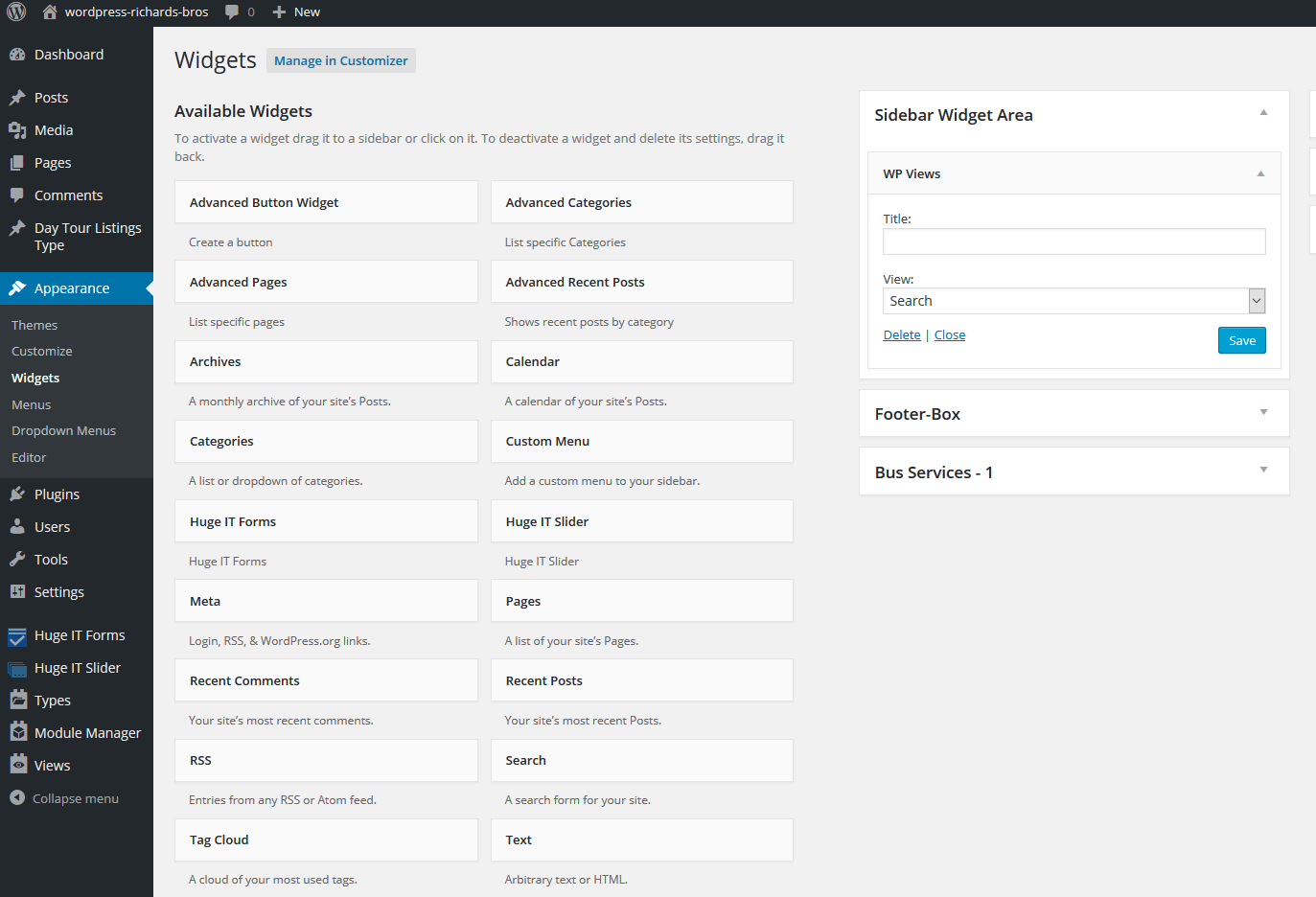
Task: Select the Meta widget
Action: [x=326, y=601]
